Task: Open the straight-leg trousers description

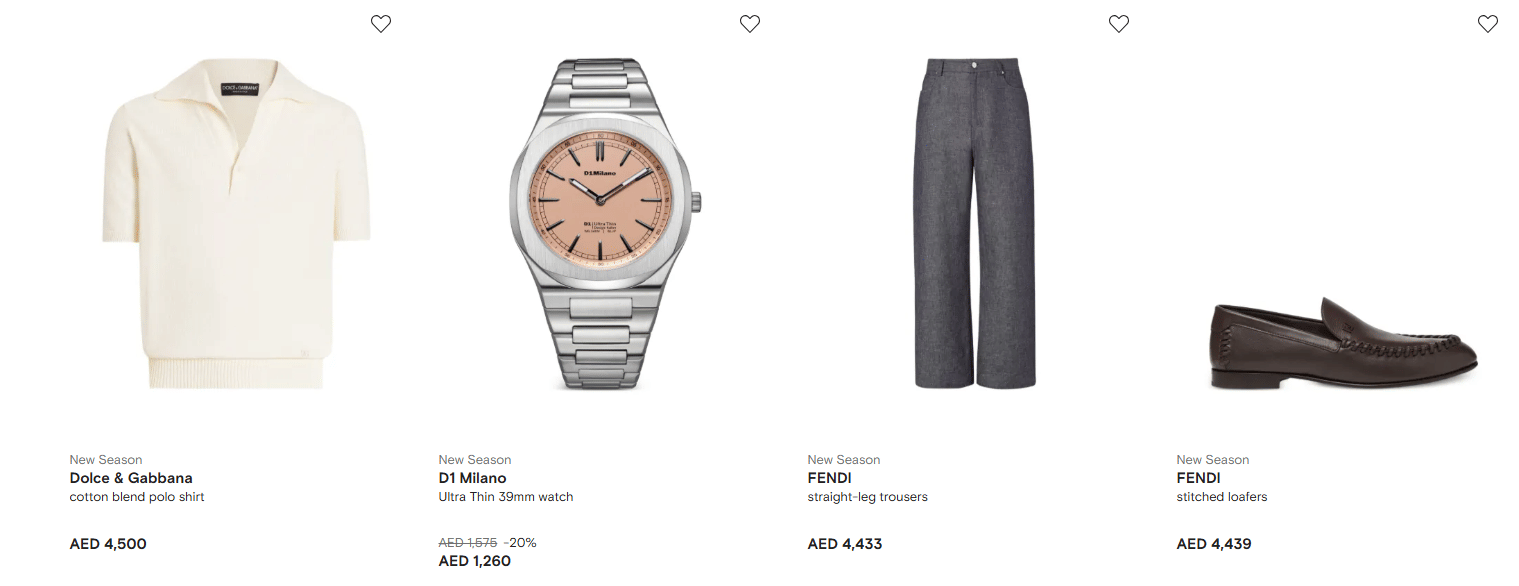Action: (x=868, y=497)
